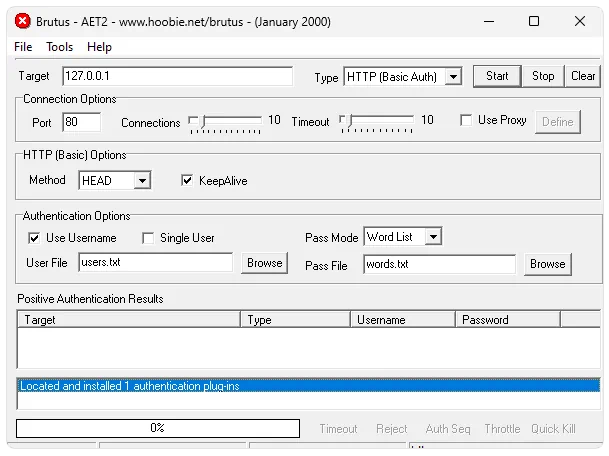Click the Quick Kill status indicator

click(x=553, y=429)
